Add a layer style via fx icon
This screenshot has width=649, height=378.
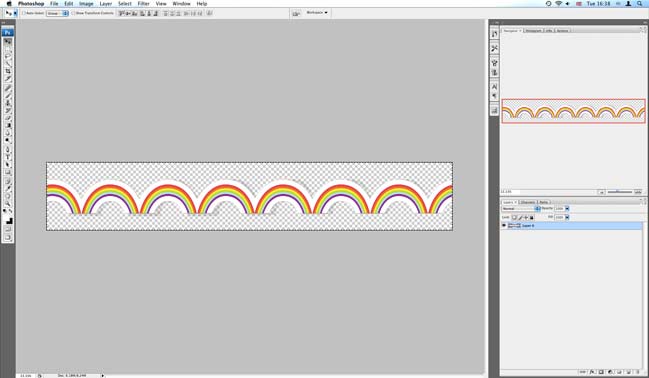click(592, 372)
